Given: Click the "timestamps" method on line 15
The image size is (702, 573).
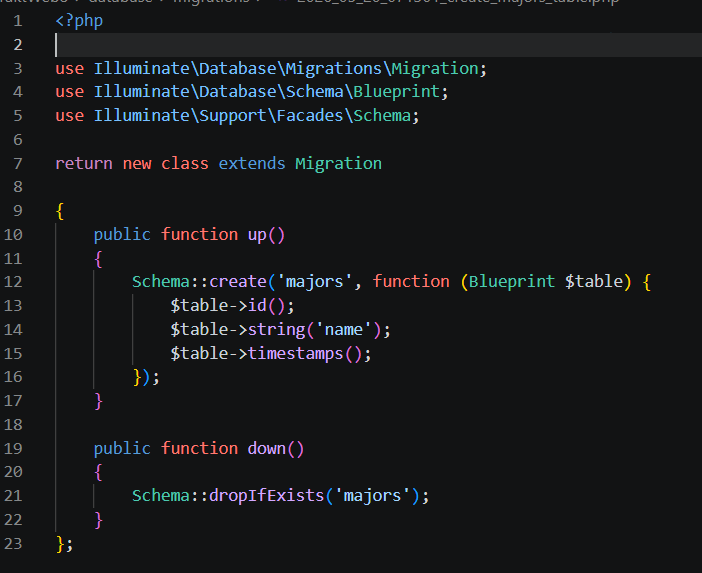Looking at the screenshot, I should coord(295,354).
